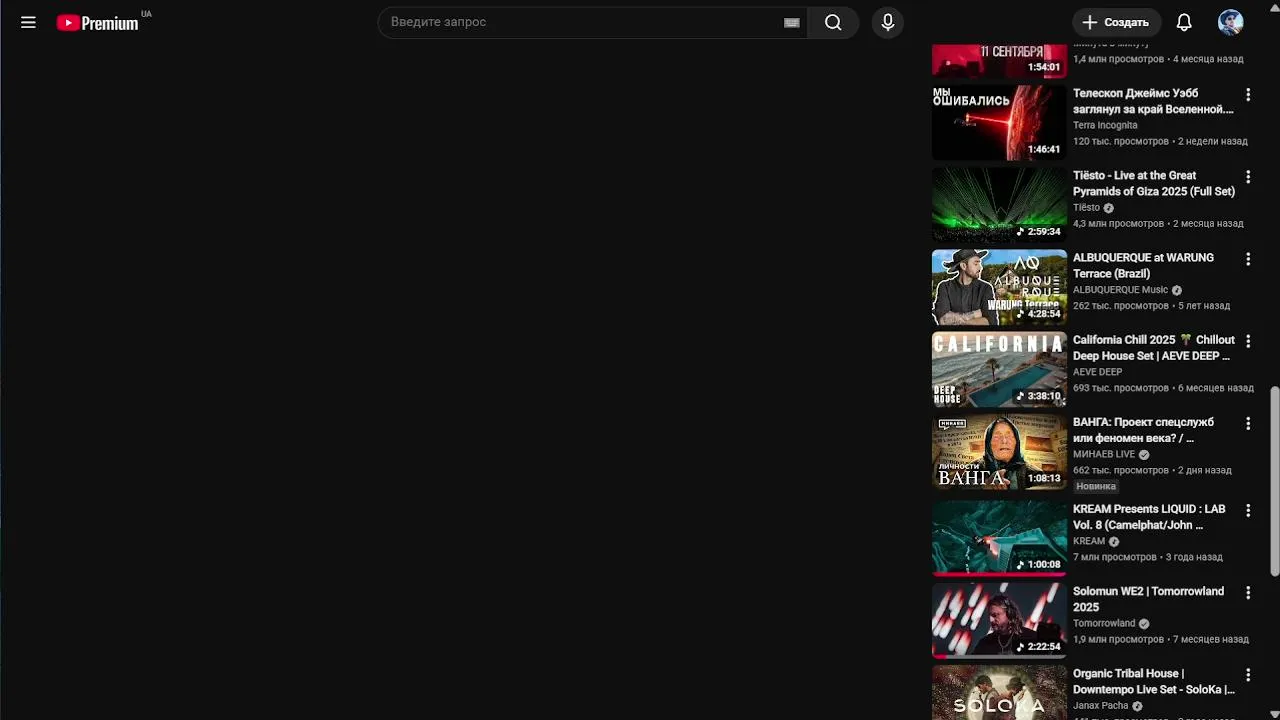This screenshot has height=720, width=1280.
Task: Open title Organic Tribal House Downtempo Live Set
Action: pos(1154,681)
